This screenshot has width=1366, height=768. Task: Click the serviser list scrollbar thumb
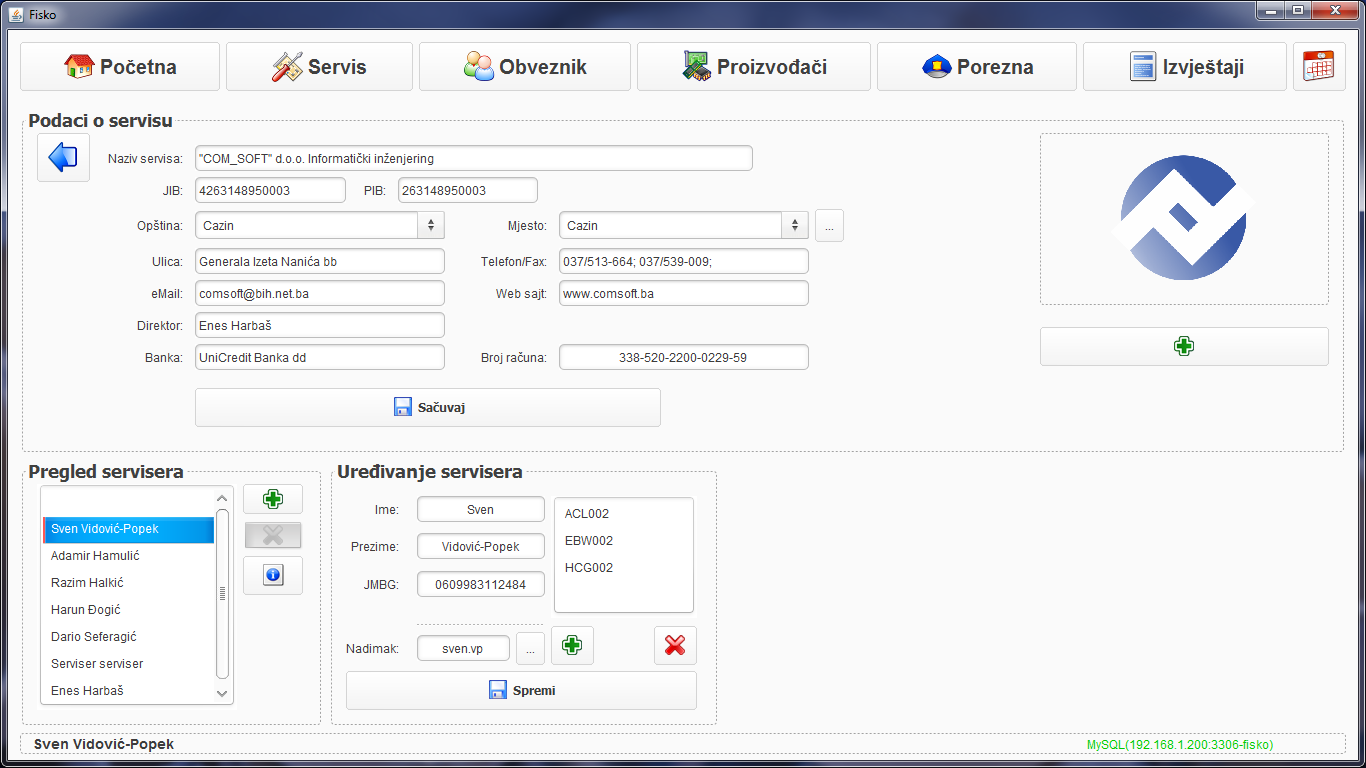click(x=223, y=594)
